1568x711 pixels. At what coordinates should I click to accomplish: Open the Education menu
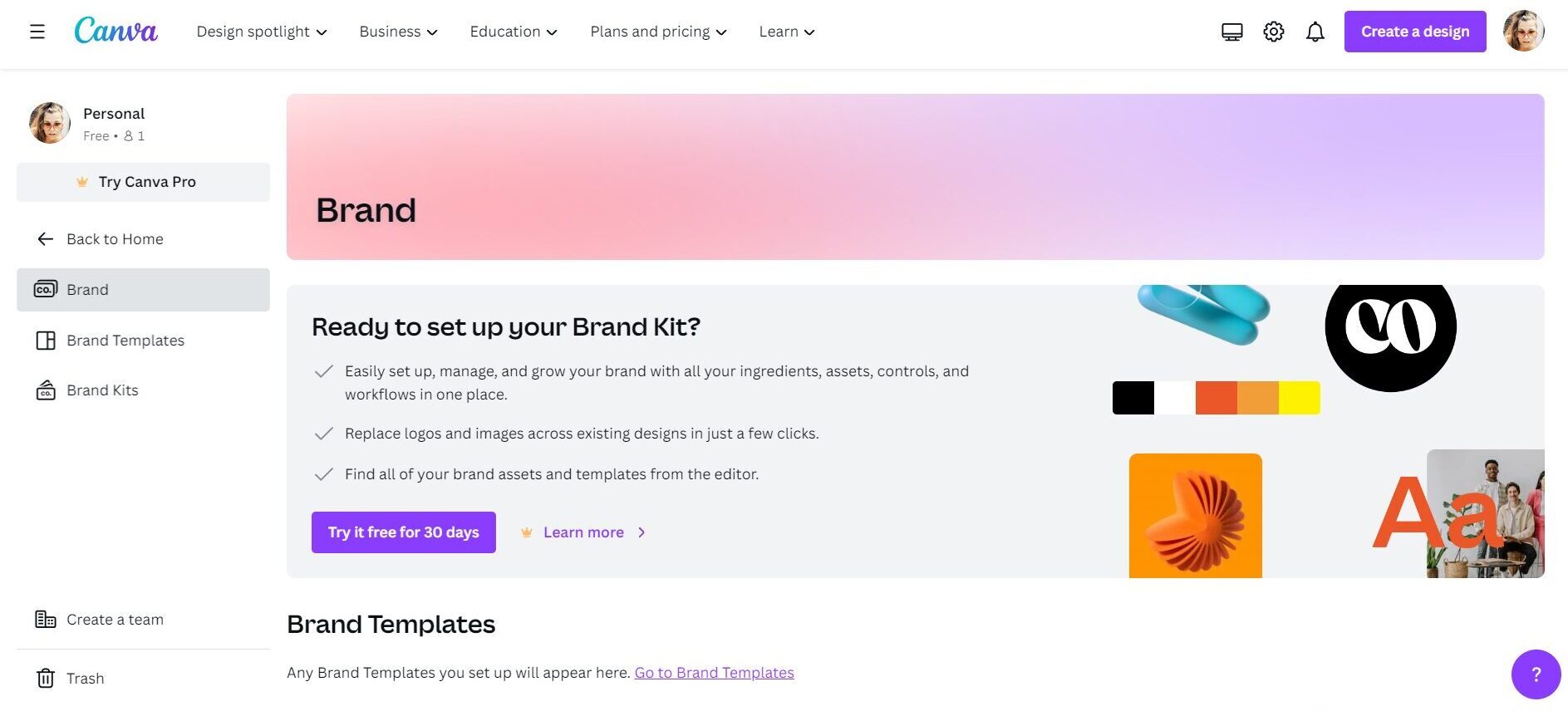click(514, 32)
